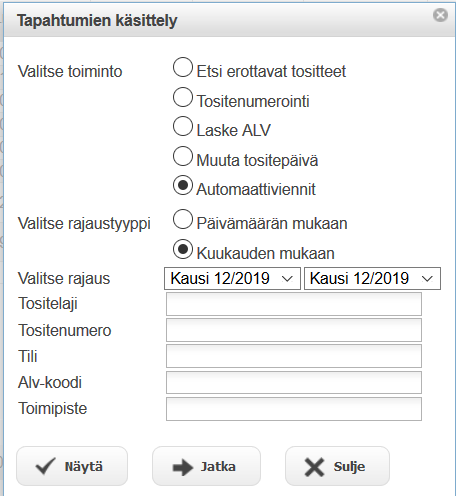Click the checkmark icon on Näytä
The image size is (456, 496).
tap(45, 466)
